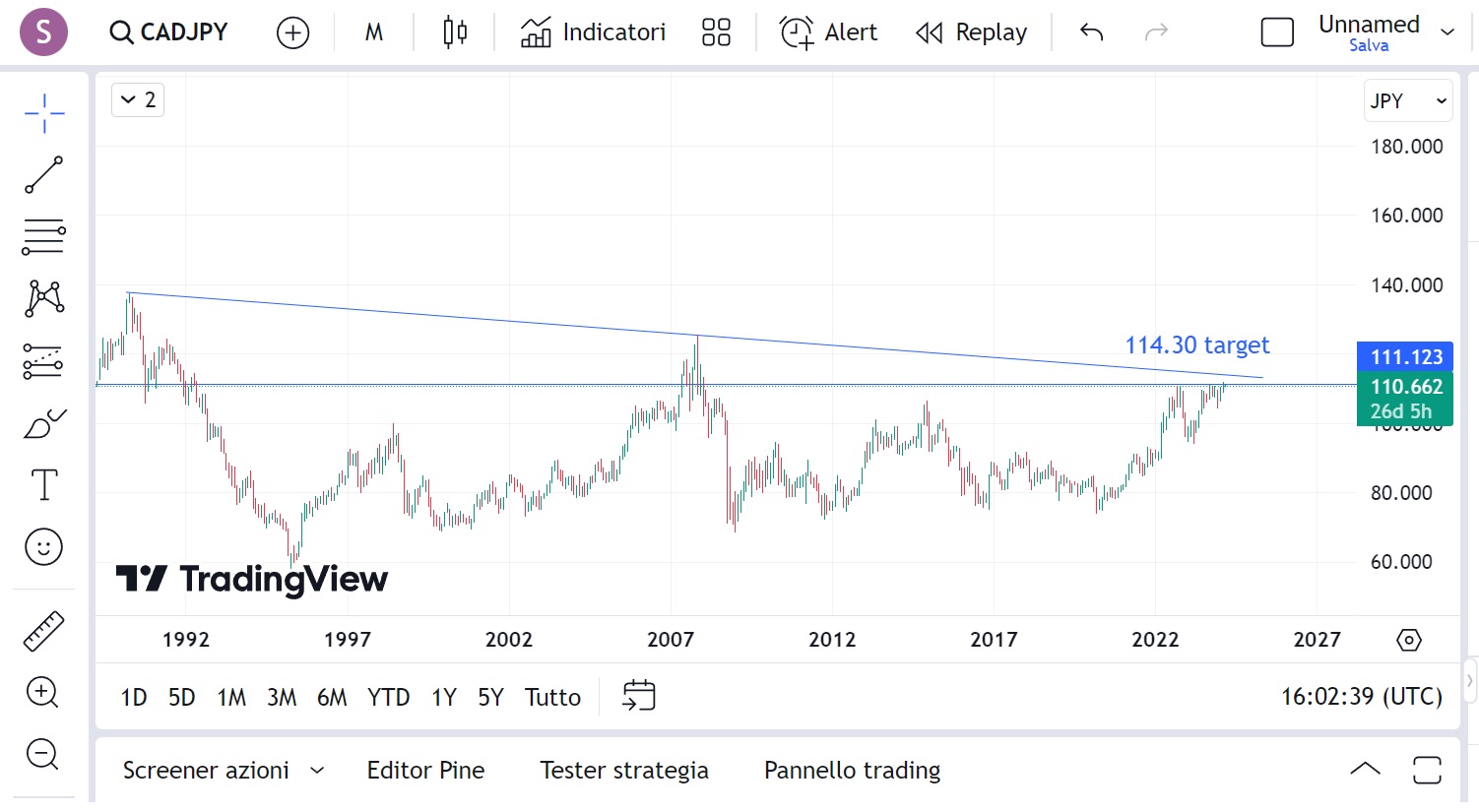Collapse the bottom Screener azioni panel
1479x812 pixels.
tap(1365, 769)
